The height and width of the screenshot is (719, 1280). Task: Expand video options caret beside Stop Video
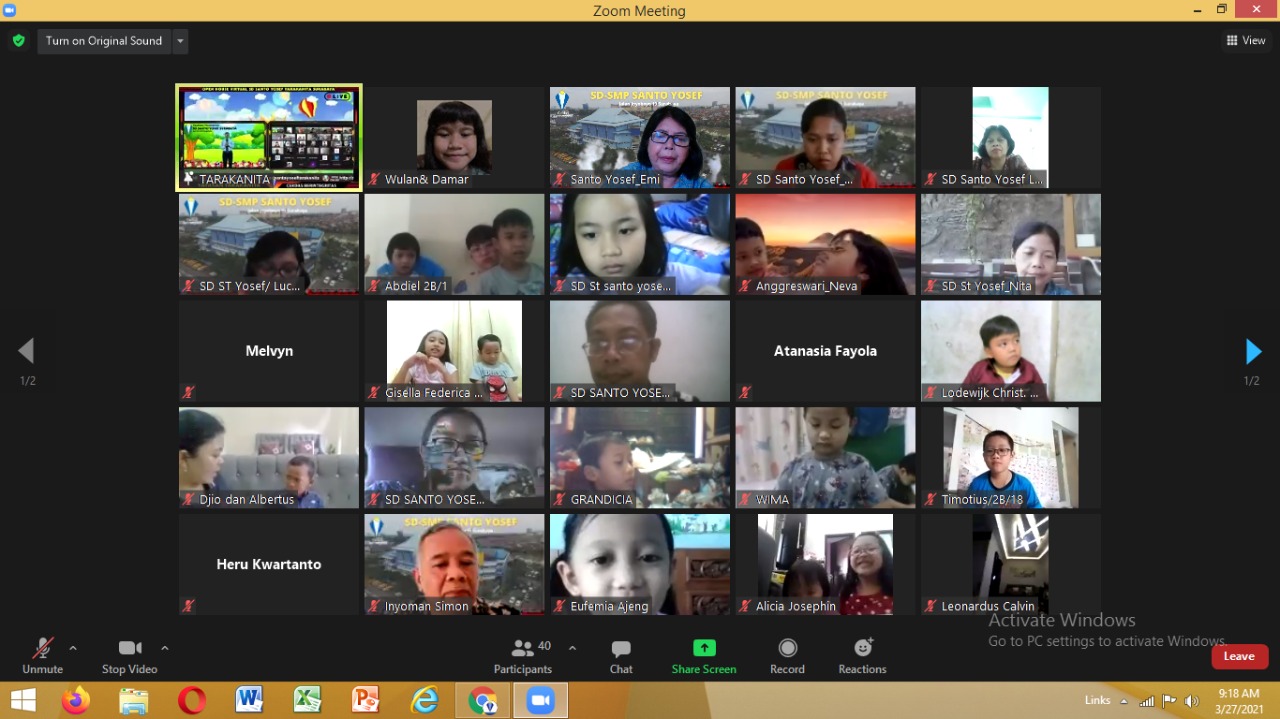coord(165,648)
